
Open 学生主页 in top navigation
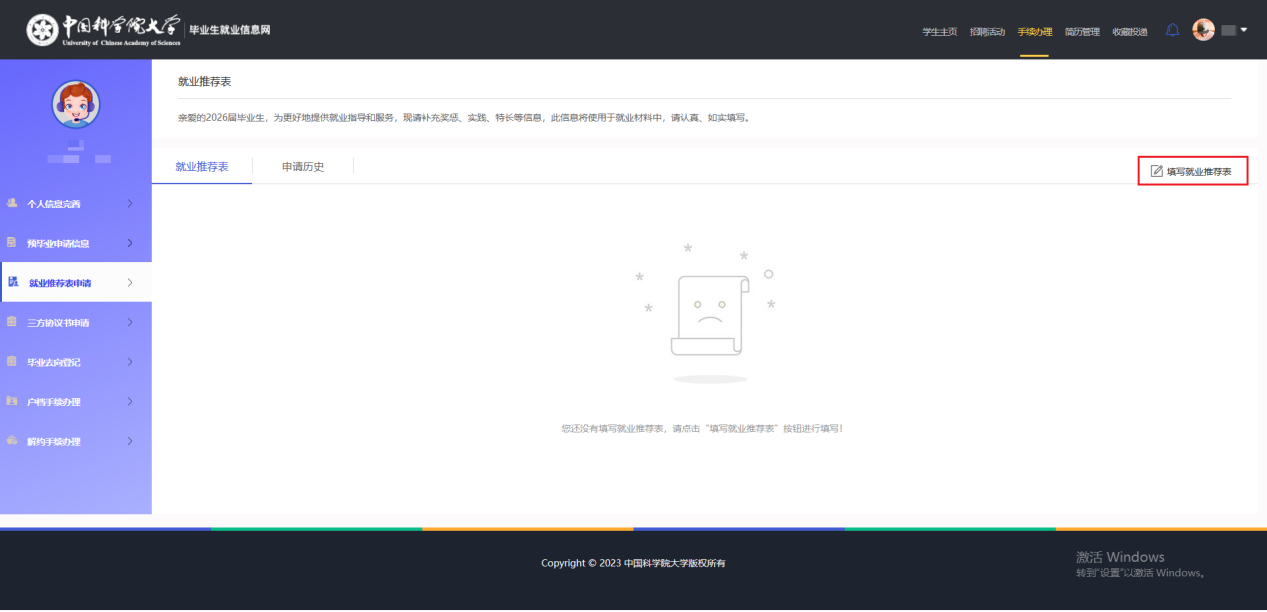tap(939, 32)
